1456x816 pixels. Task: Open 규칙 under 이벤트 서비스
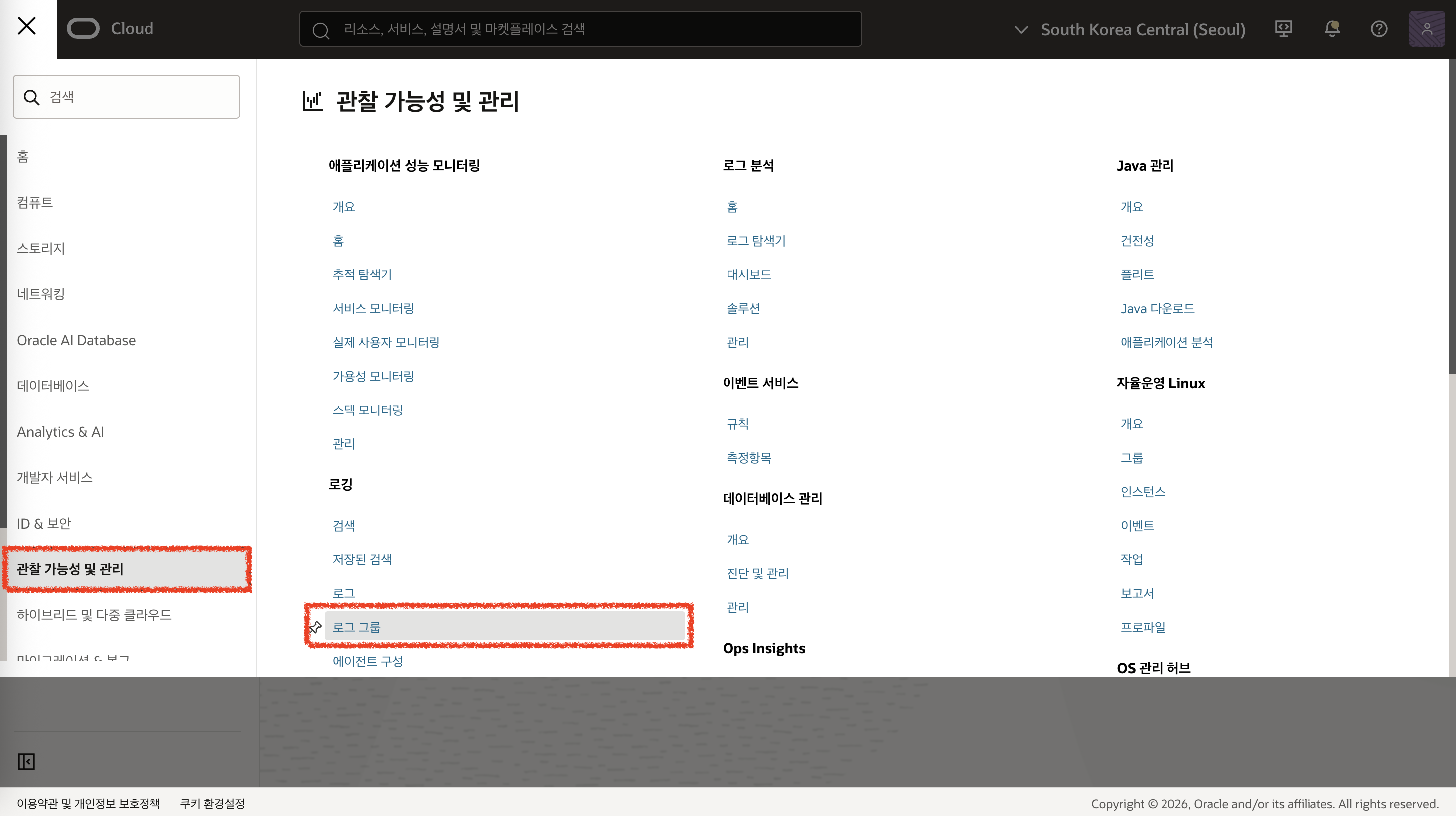737,424
